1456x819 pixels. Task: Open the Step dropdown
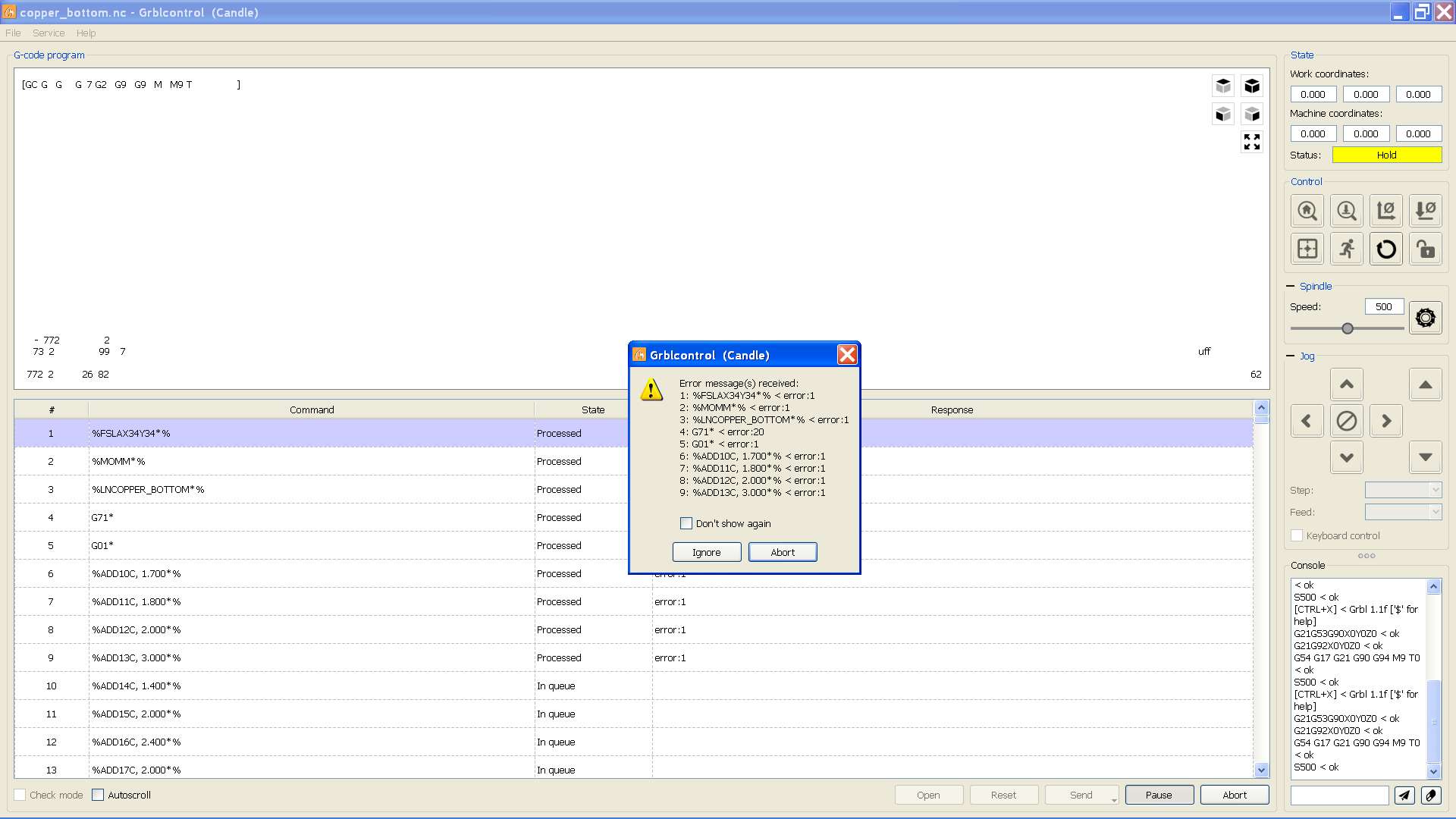[x=1403, y=490]
